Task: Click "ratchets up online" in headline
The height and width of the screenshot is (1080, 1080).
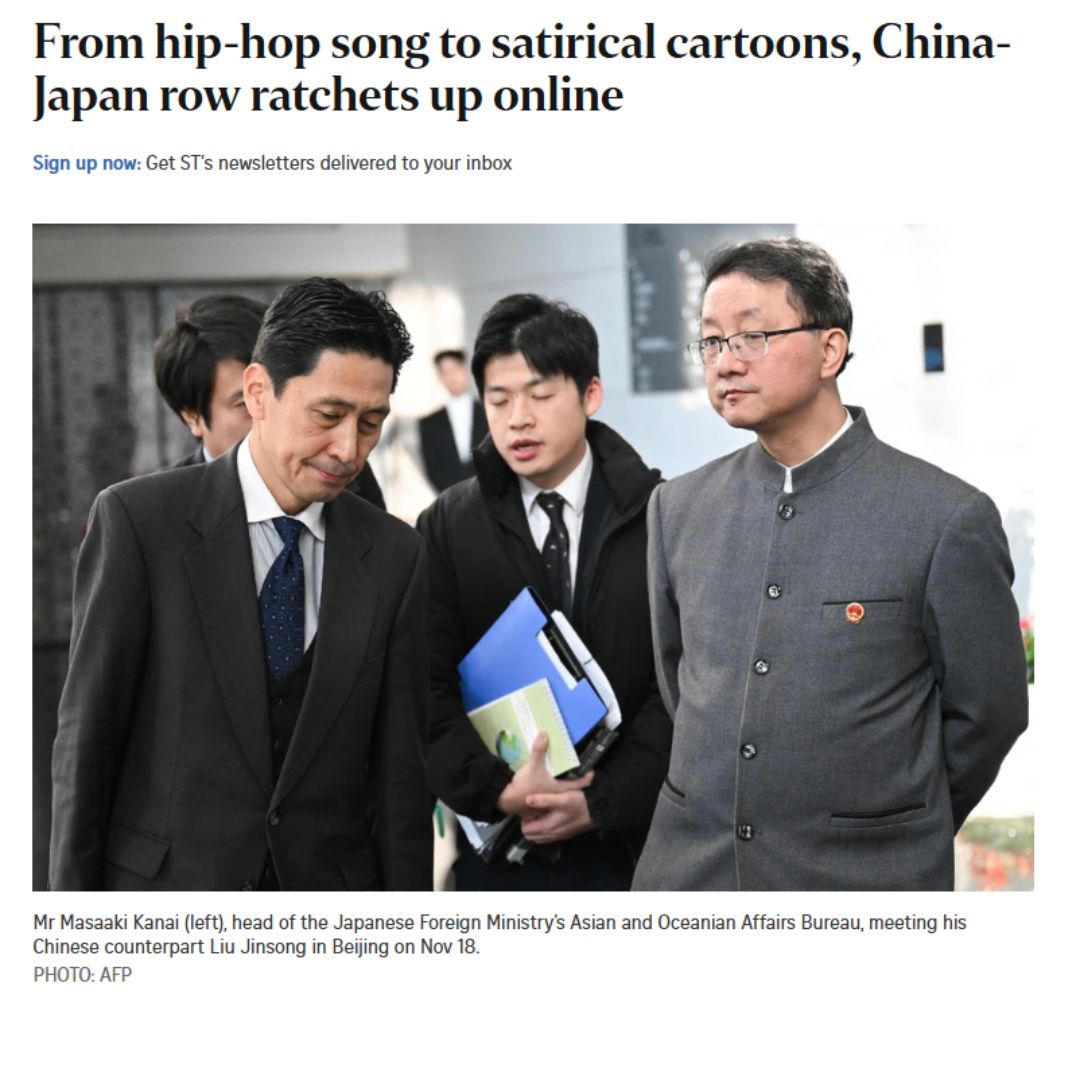Action: (437, 96)
